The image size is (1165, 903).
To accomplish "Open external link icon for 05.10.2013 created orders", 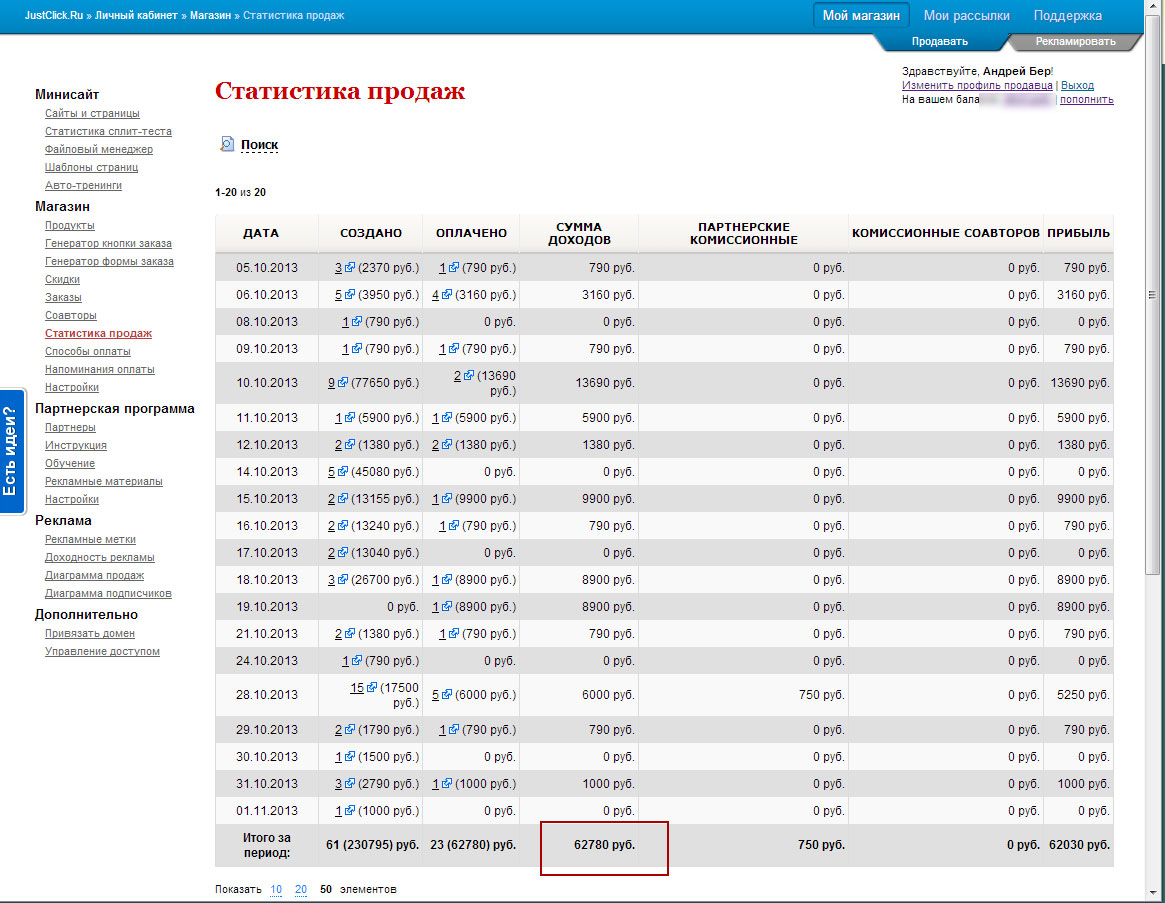I will 350,268.
